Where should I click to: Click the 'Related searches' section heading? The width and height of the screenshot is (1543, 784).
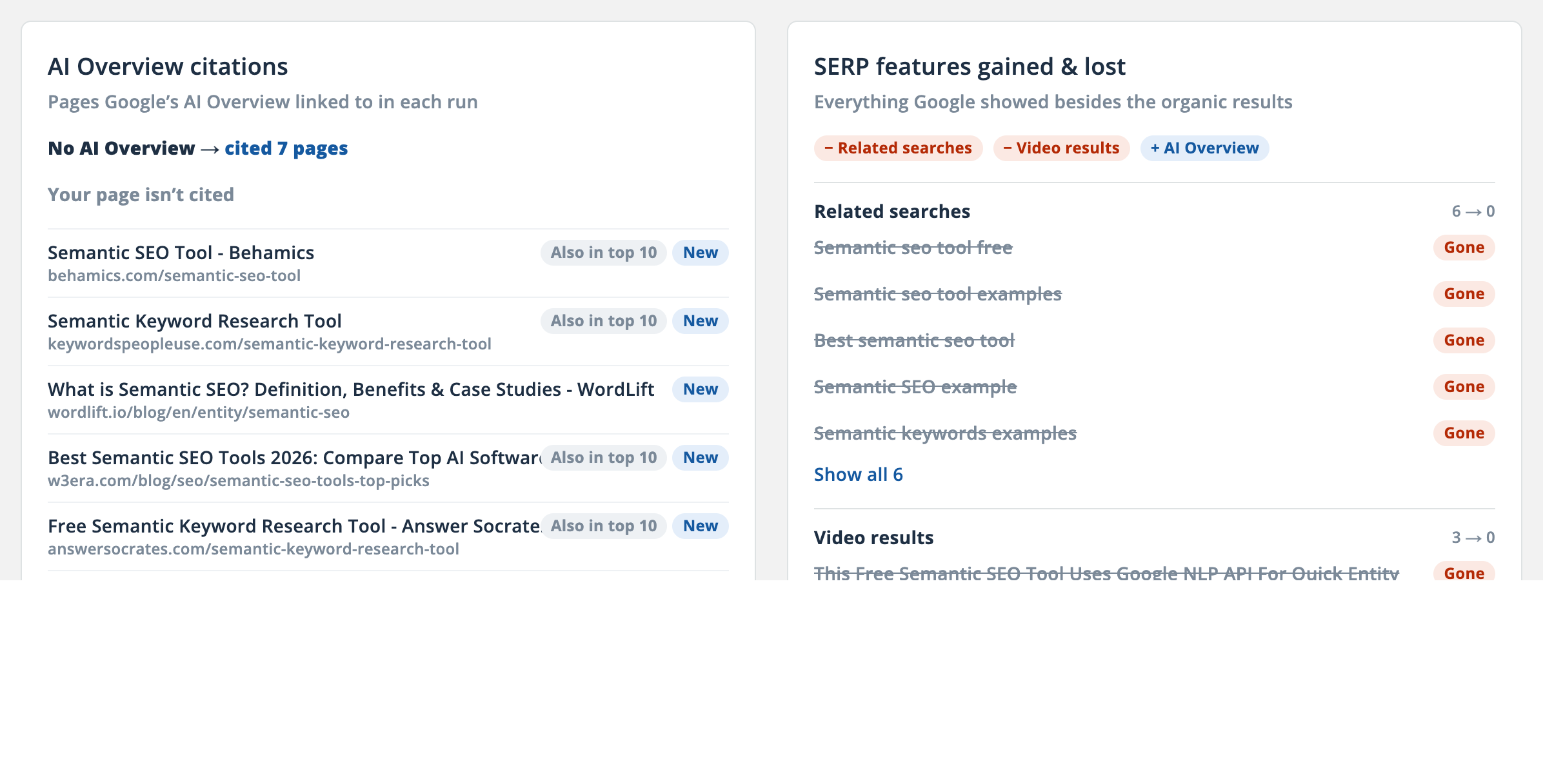[x=892, y=211]
